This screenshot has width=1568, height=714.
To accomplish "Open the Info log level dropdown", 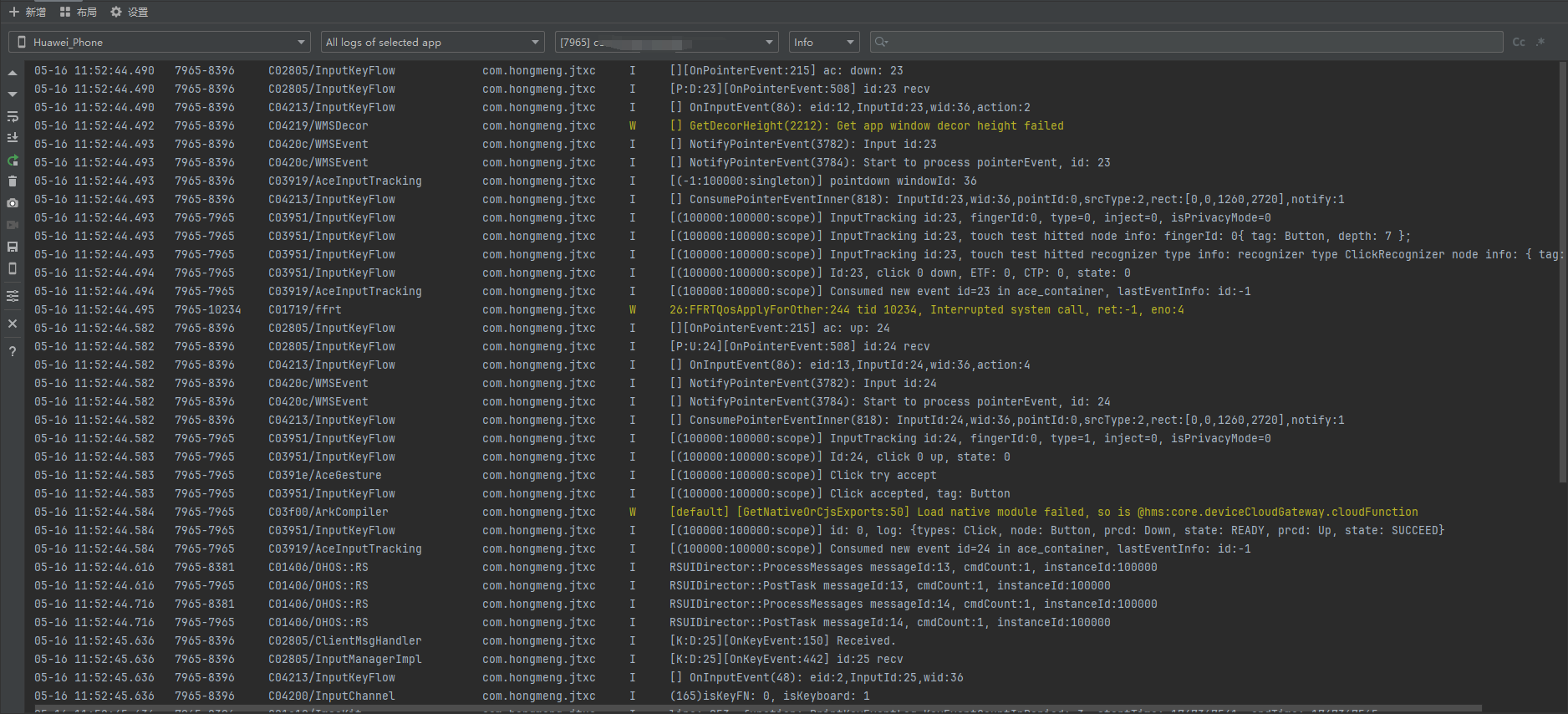I will (x=824, y=42).
